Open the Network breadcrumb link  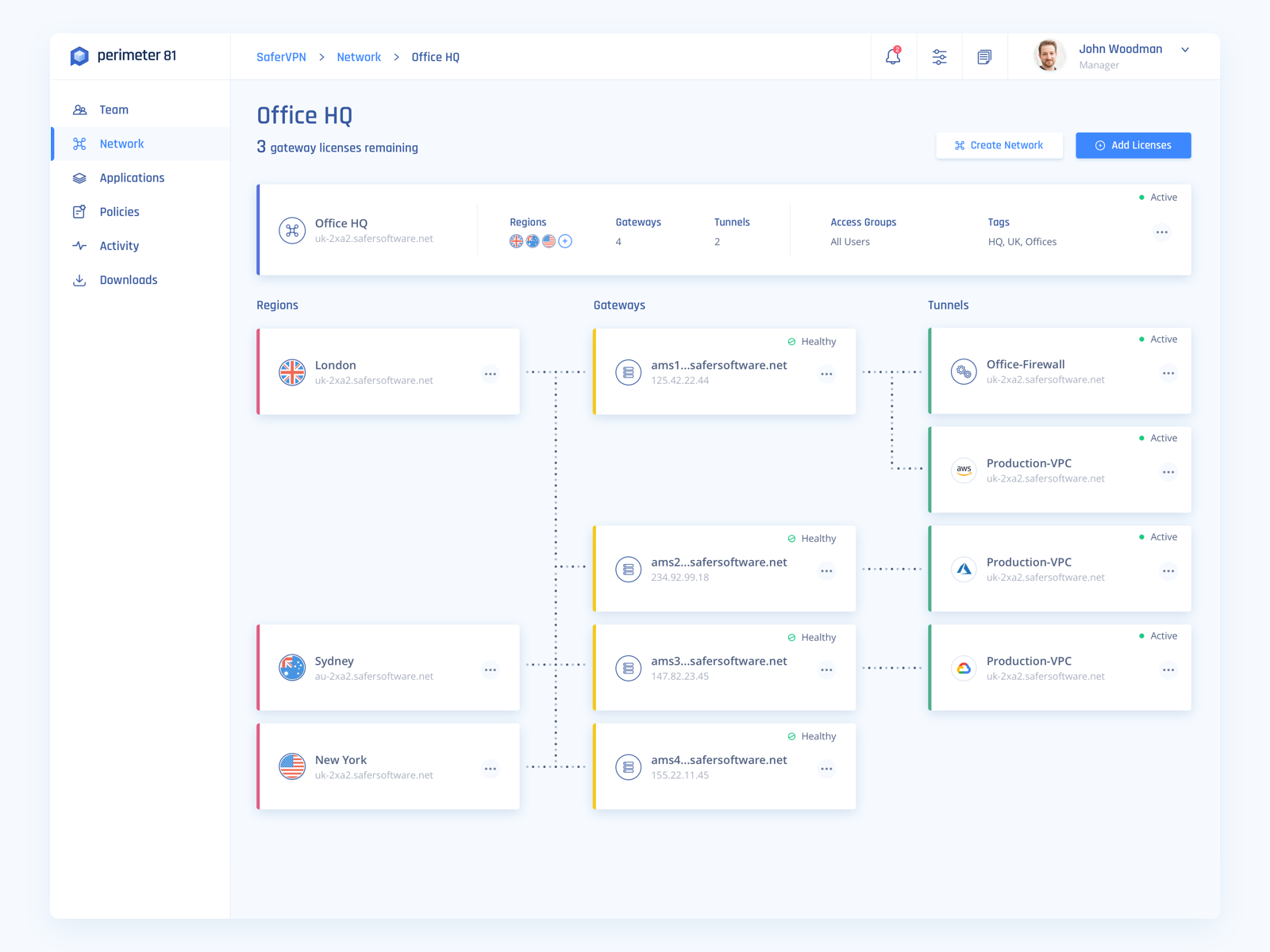[x=359, y=56]
